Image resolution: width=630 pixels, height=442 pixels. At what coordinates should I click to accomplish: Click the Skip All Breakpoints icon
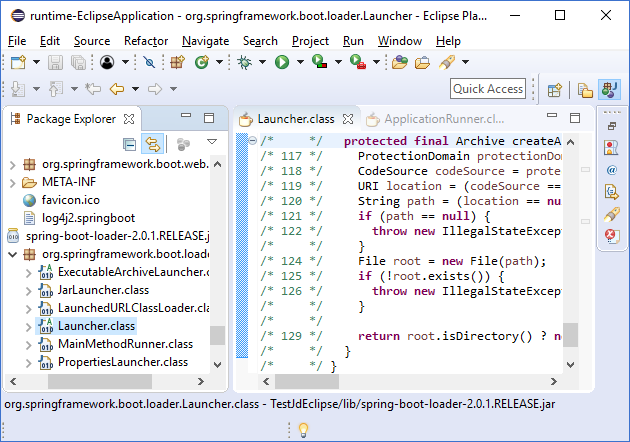(x=149, y=62)
